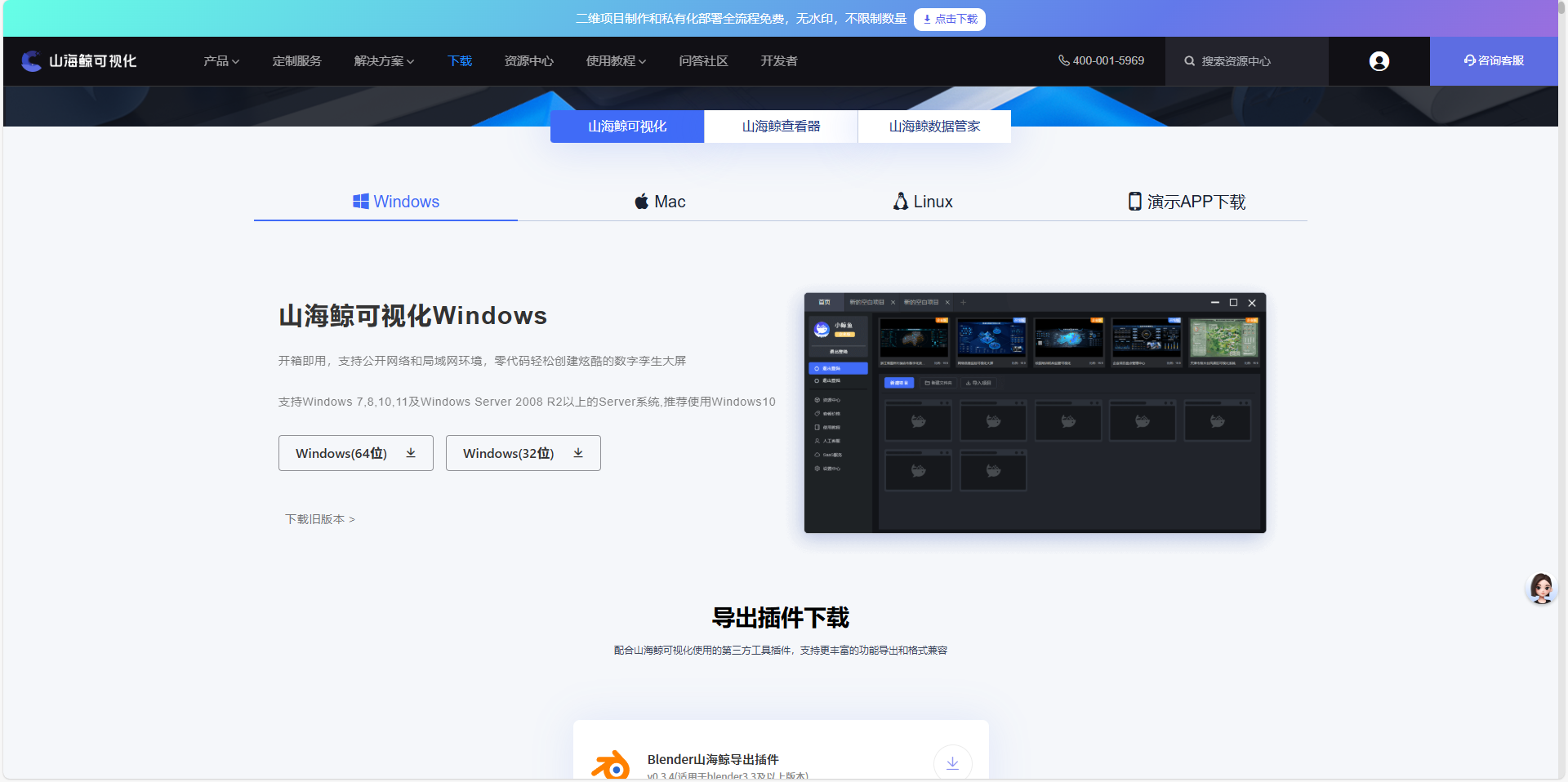Image resolution: width=1568 pixels, height=782 pixels.
Task: Expand the 产品 dropdown menu
Action: click(x=221, y=61)
